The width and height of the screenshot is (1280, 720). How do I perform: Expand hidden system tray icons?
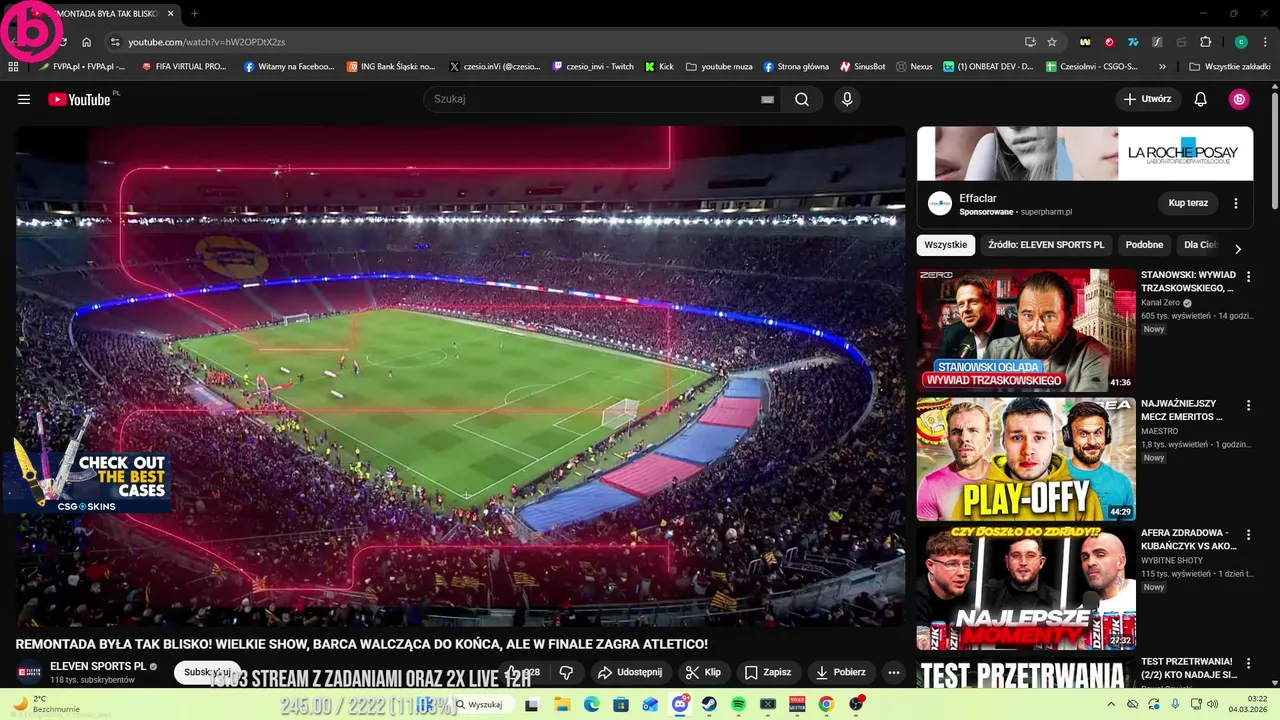[1111, 704]
